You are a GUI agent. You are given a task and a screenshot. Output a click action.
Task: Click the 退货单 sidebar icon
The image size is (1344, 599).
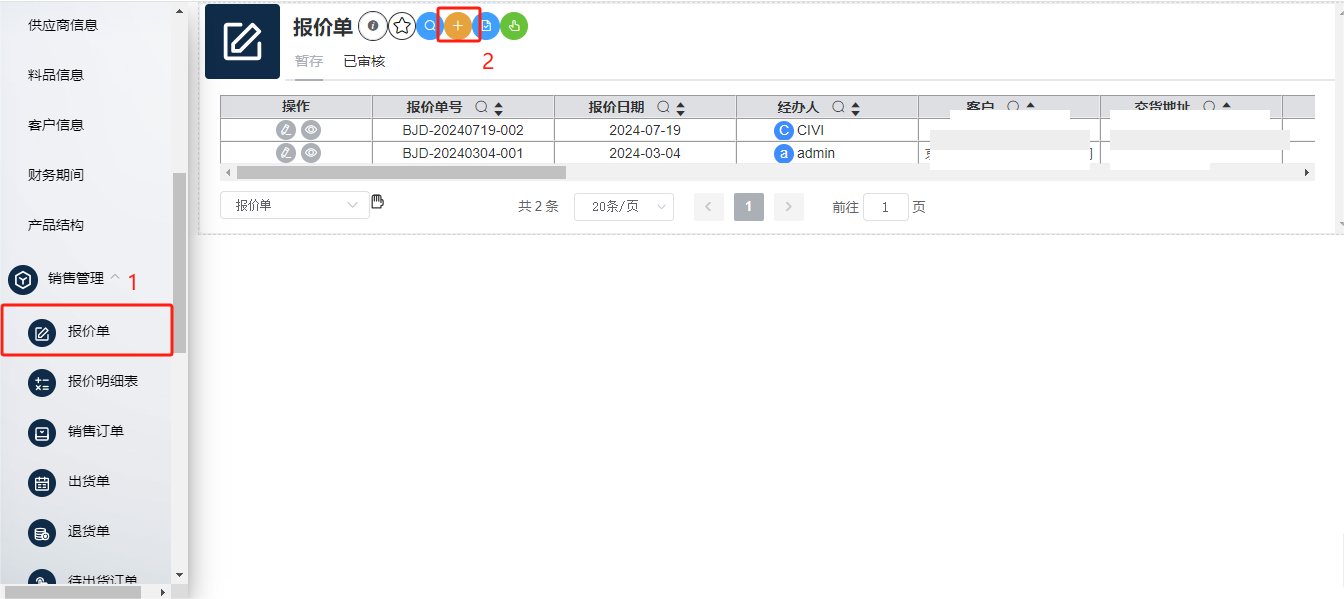pos(42,532)
